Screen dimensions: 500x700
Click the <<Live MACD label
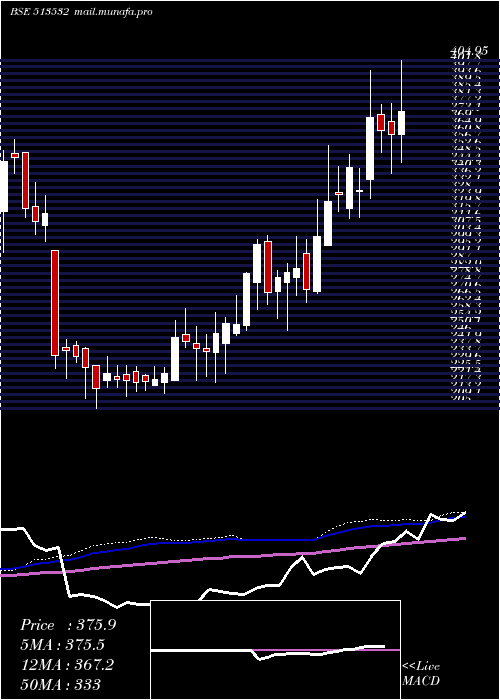pos(421,674)
